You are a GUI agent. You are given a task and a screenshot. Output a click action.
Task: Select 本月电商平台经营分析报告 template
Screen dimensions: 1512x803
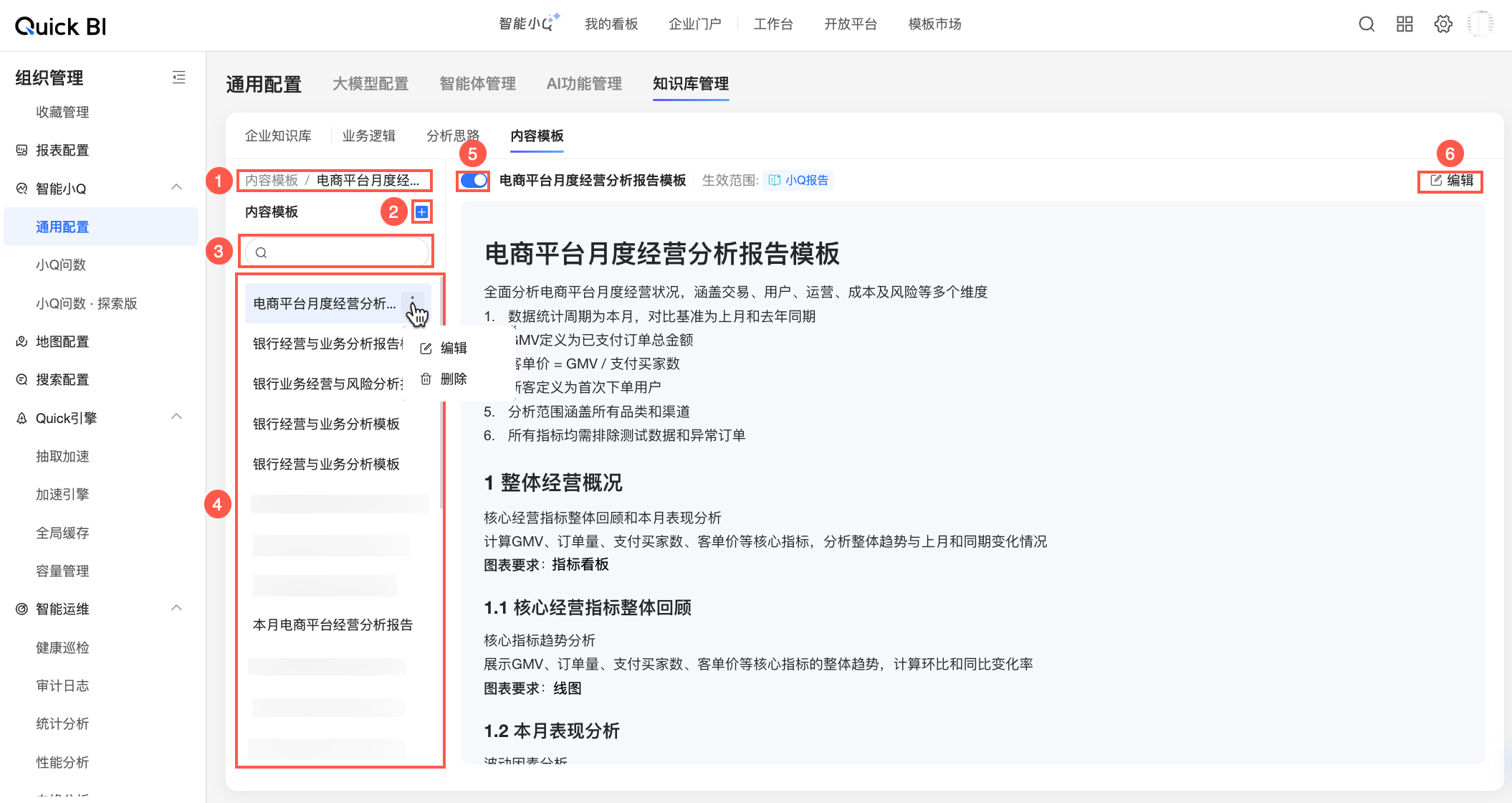point(332,624)
